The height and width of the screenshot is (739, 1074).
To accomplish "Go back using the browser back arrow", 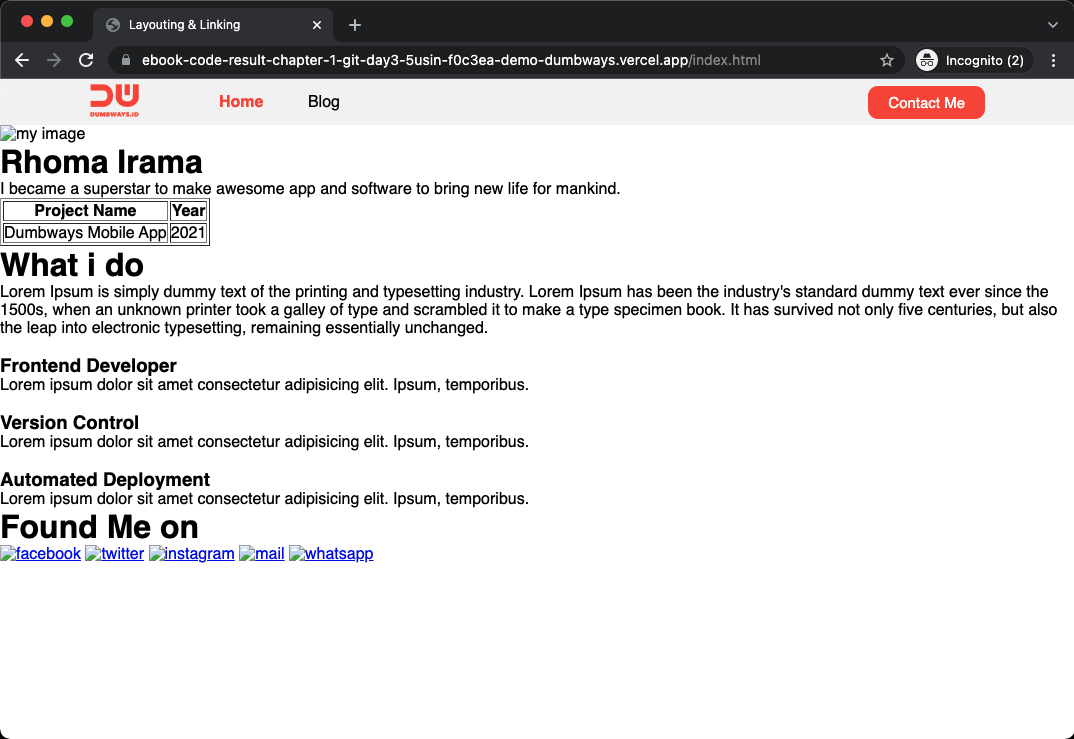I will tap(22, 60).
